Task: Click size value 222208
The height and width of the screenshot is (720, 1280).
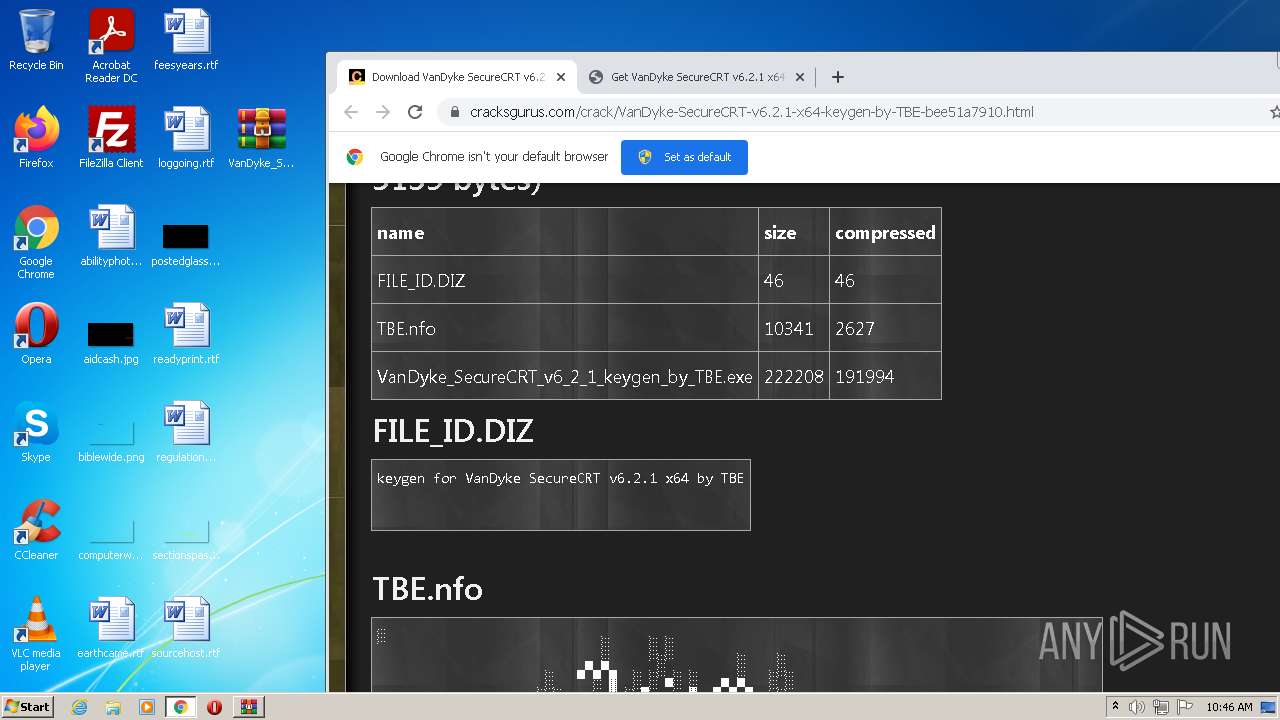Action: 794,377
